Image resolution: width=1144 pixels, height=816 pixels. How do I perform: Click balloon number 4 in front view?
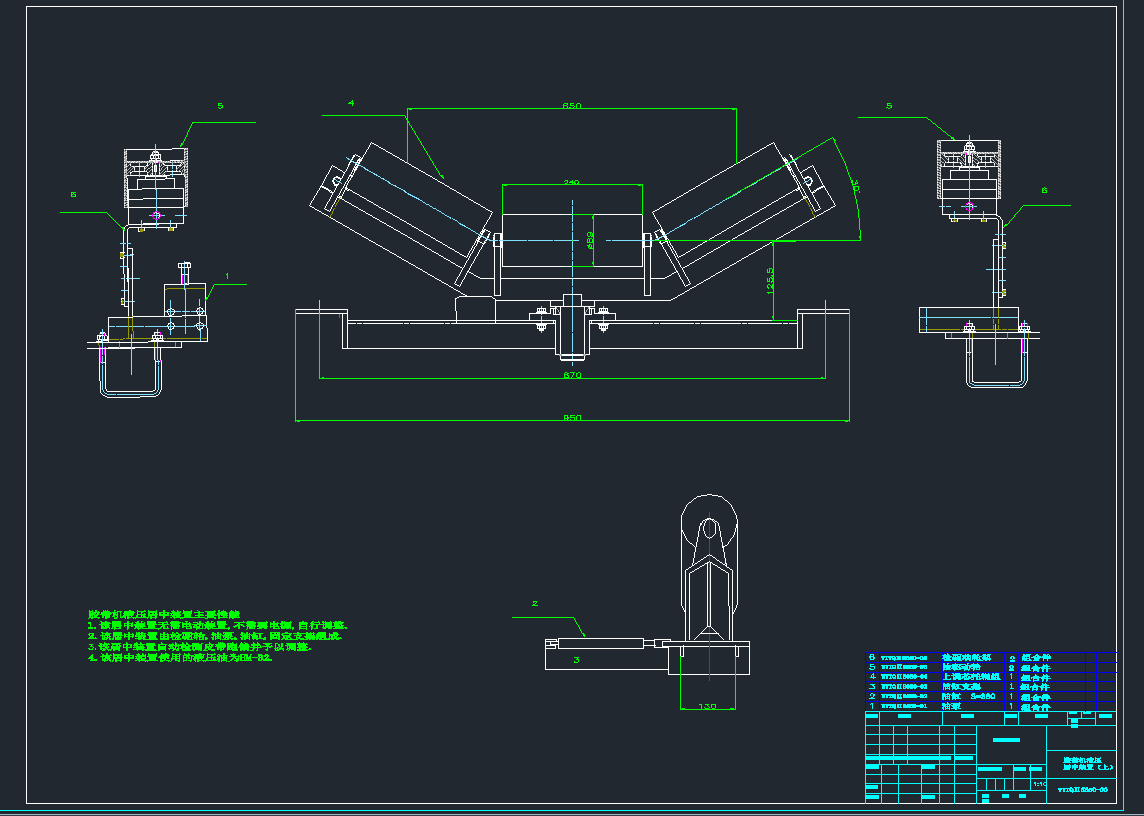pos(351,102)
